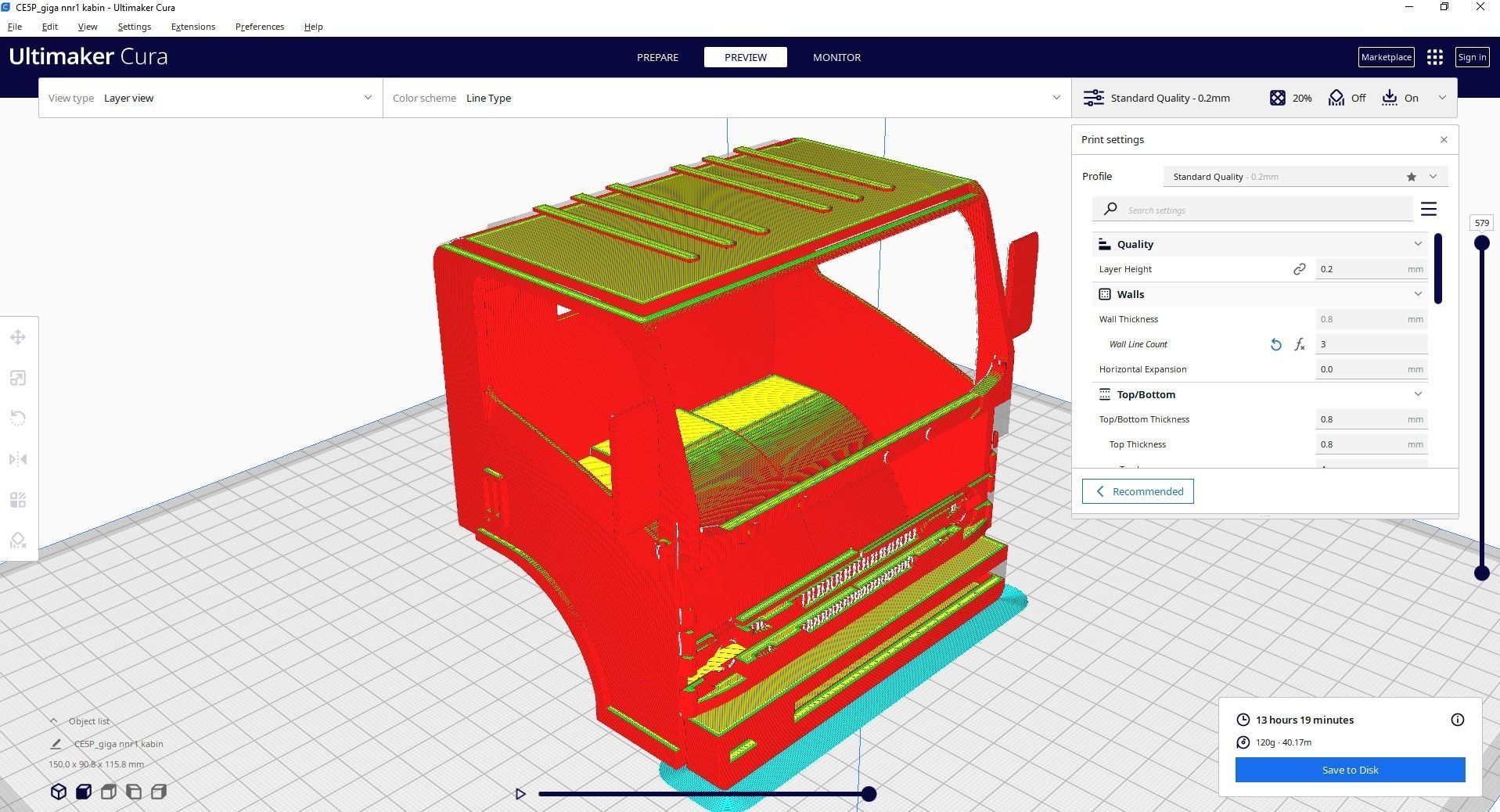Switch to top view camera icon

coord(109,792)
